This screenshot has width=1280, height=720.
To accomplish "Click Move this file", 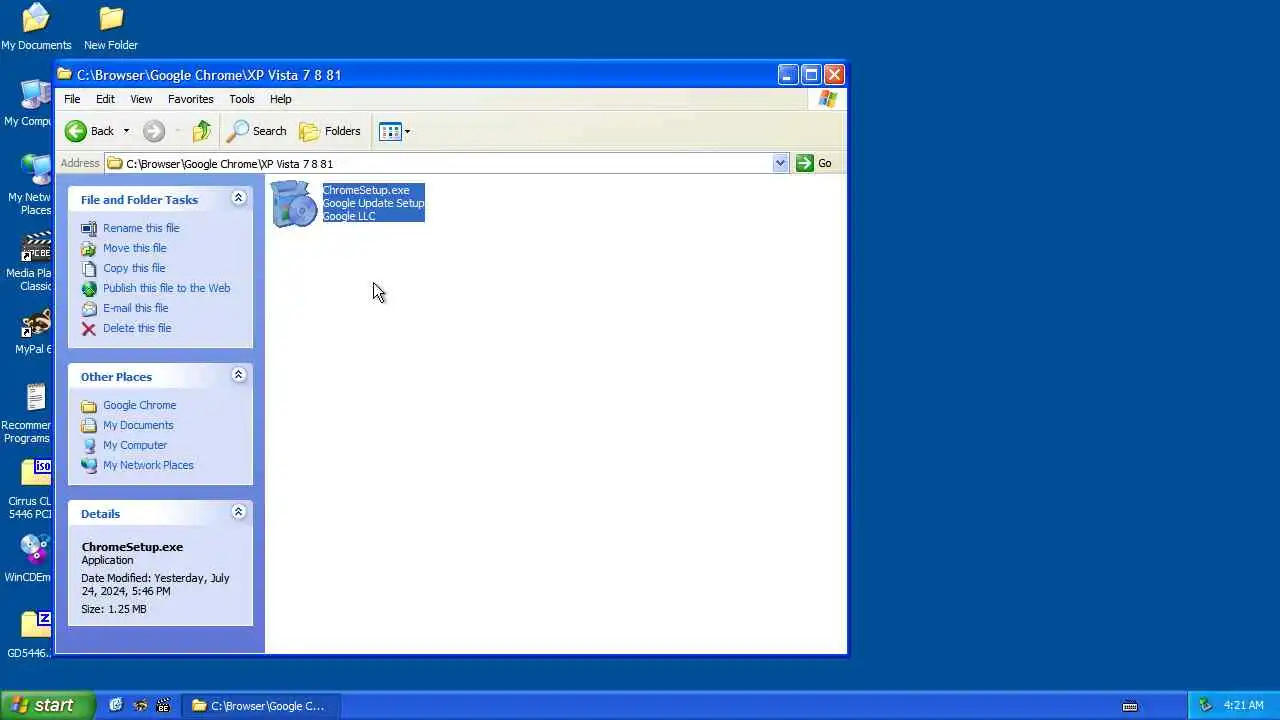I will (x=135, y=248).
